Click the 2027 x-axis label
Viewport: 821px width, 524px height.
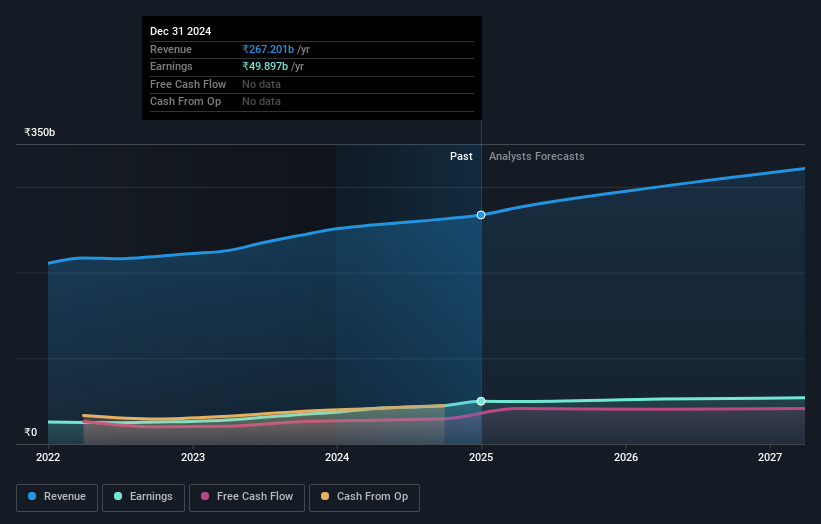pyautogui.click(x=770, y=458)
